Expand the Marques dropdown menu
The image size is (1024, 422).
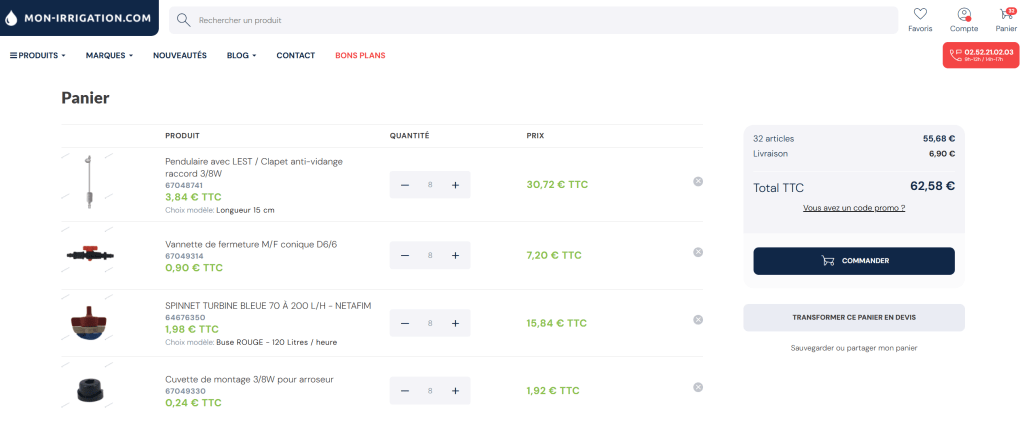(109, 56)
